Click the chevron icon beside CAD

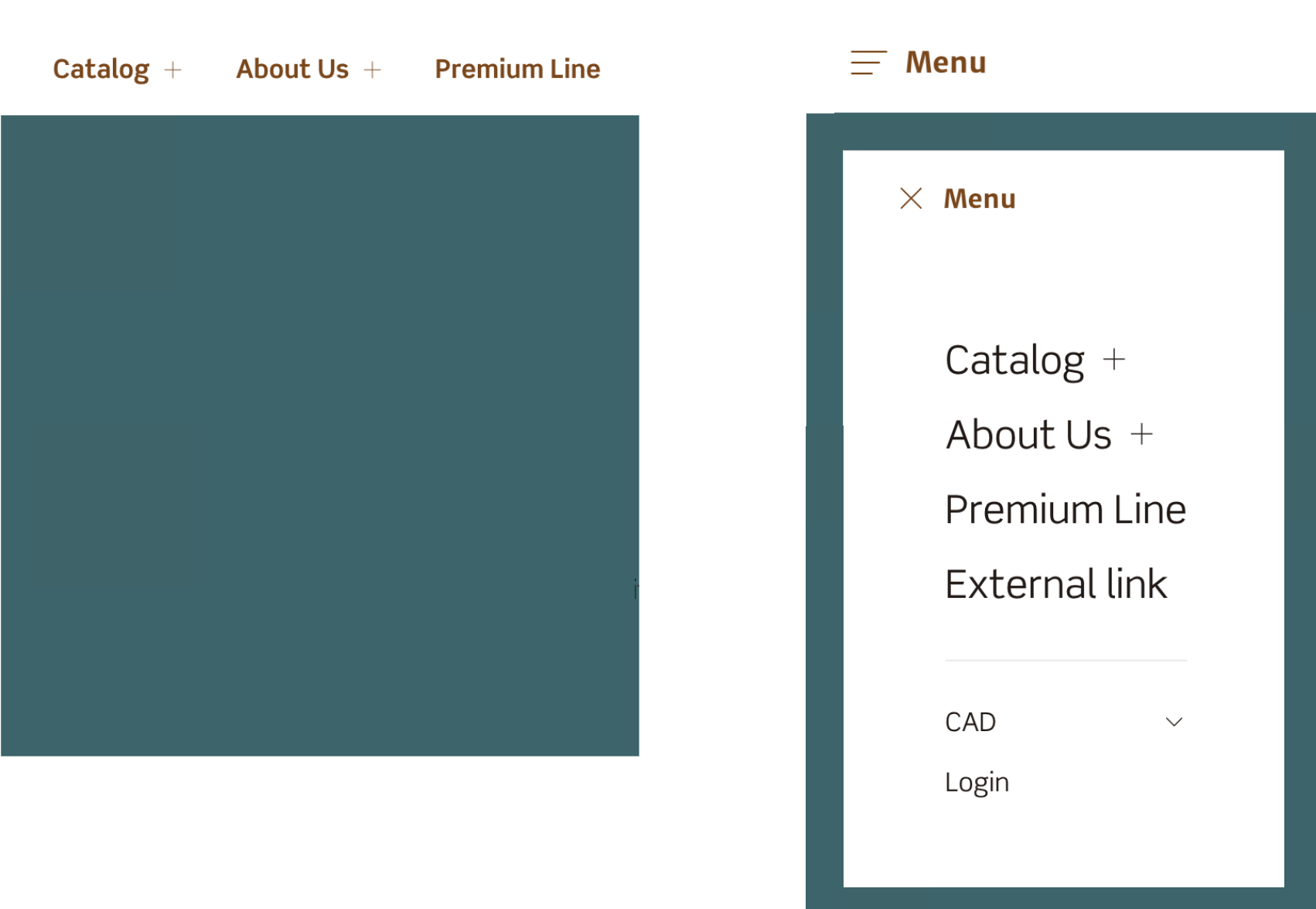click(1174, 721)
